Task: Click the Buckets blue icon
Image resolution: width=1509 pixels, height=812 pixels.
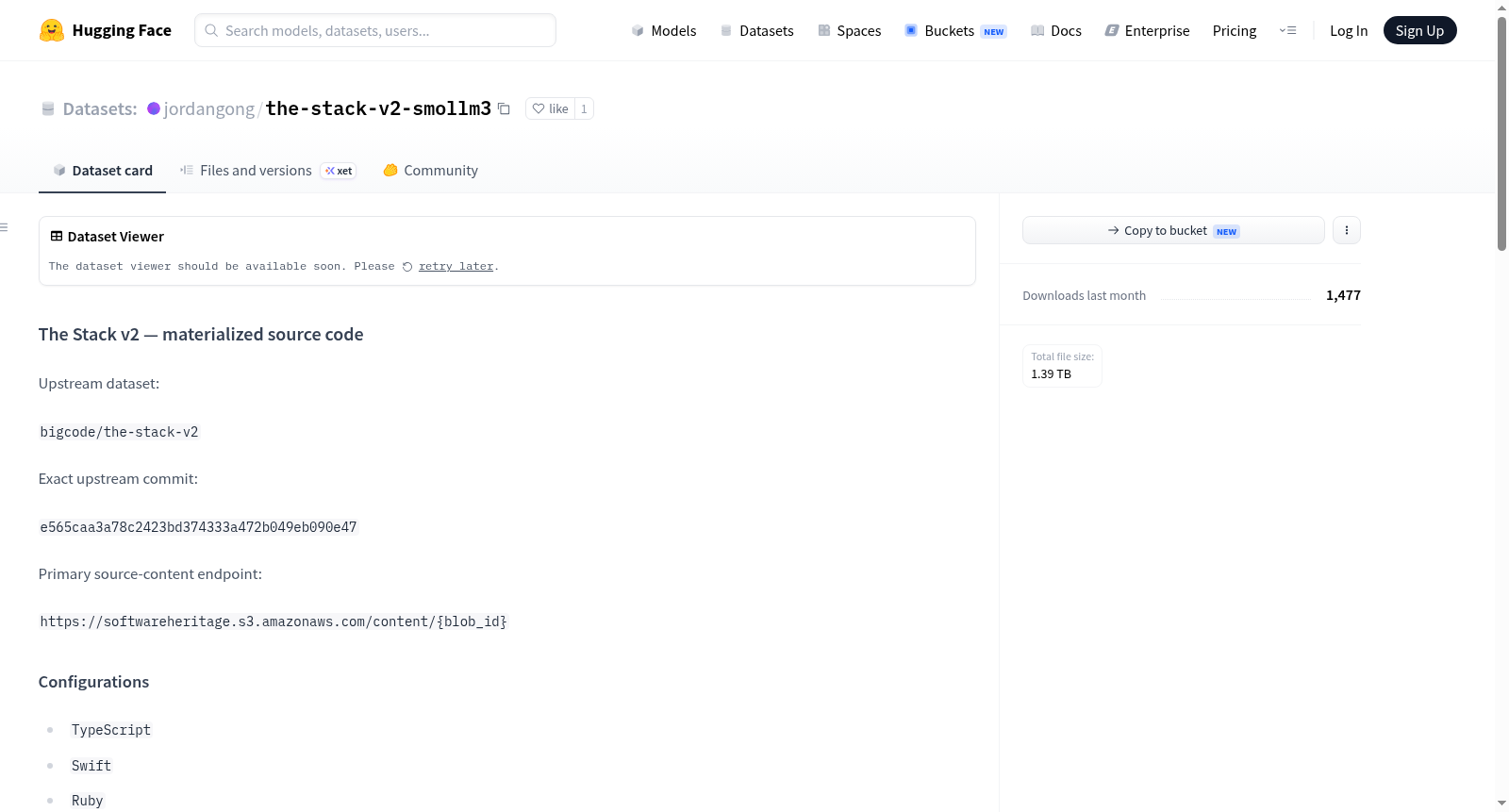Action: (911, 30)
